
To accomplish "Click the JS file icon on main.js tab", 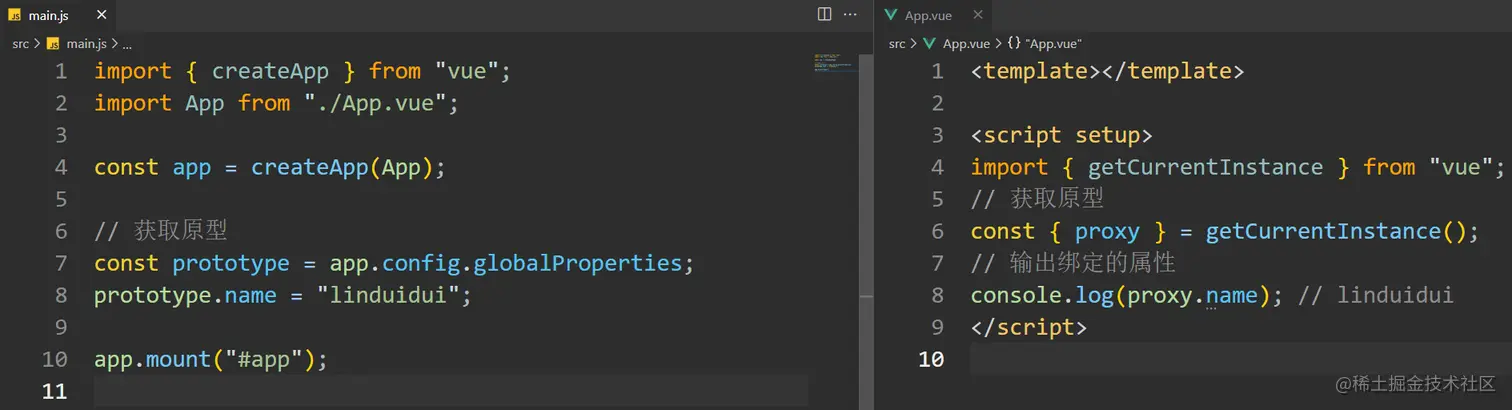I will [x=14, y=15].
